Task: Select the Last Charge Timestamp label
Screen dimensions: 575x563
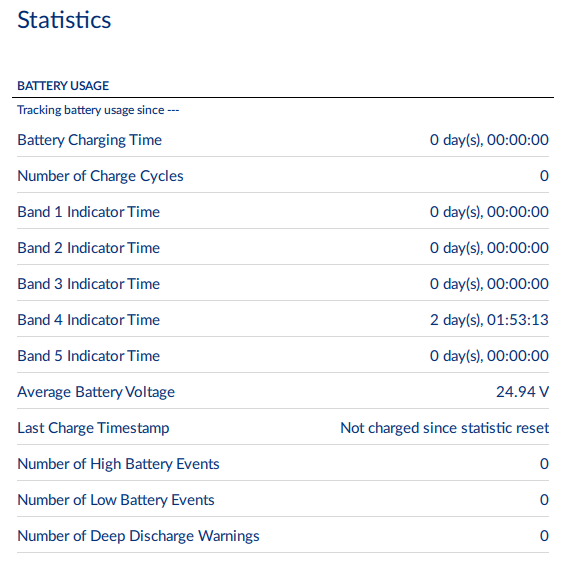Action: point(93,428)
